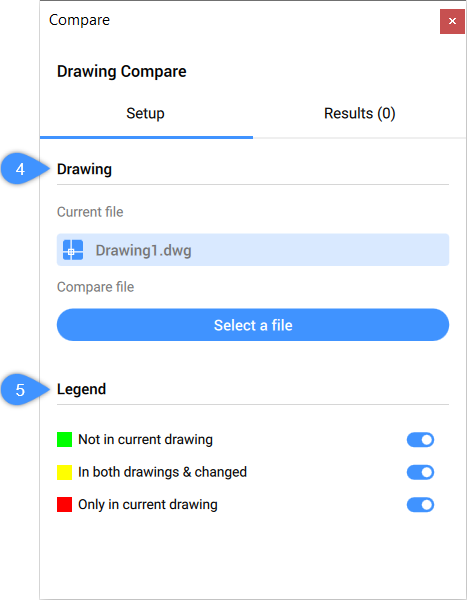Click the Drawing1.dwg file icon

tap(73, 250)
